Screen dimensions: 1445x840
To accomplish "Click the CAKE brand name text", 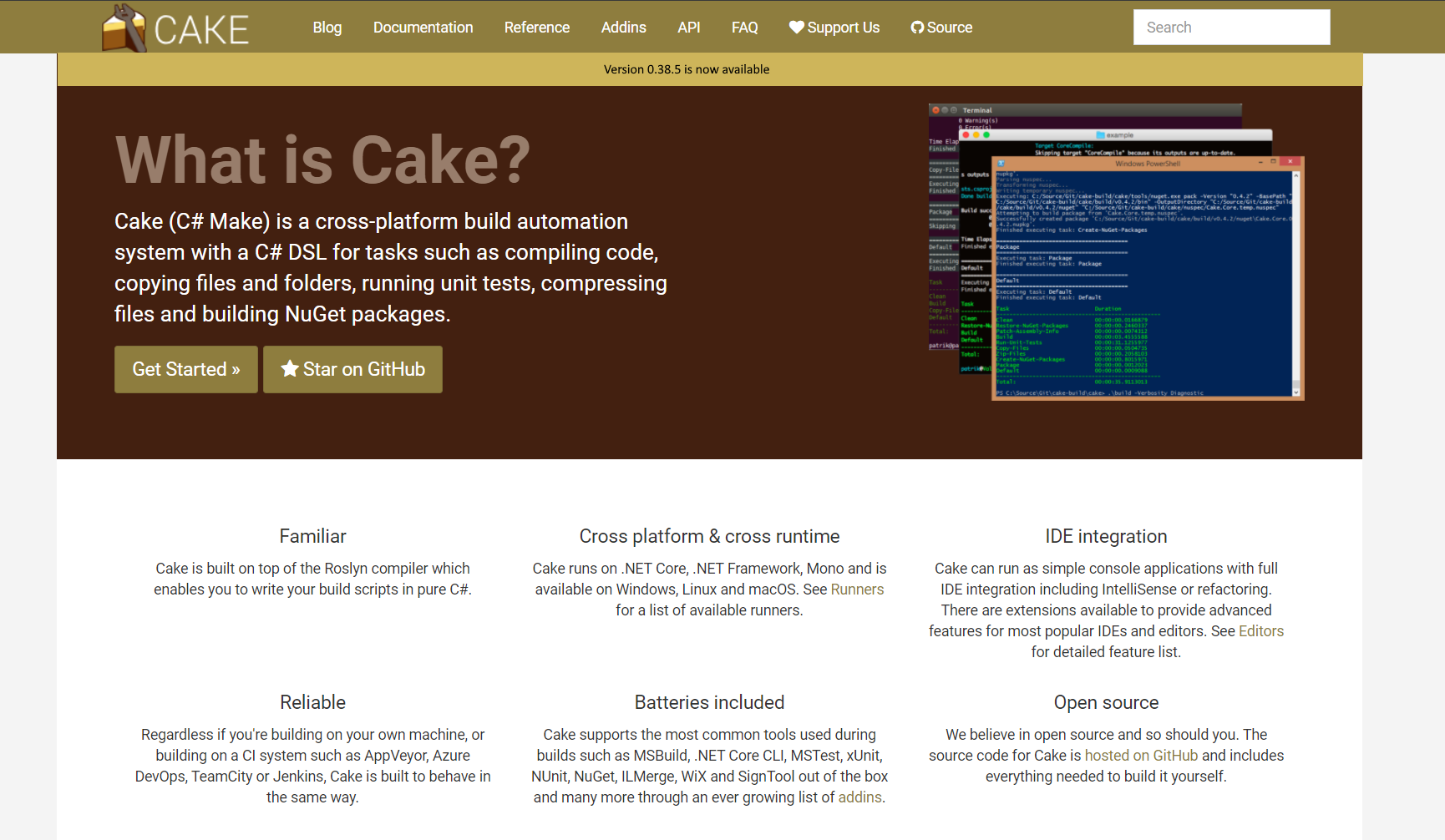I will pos(201,31).
